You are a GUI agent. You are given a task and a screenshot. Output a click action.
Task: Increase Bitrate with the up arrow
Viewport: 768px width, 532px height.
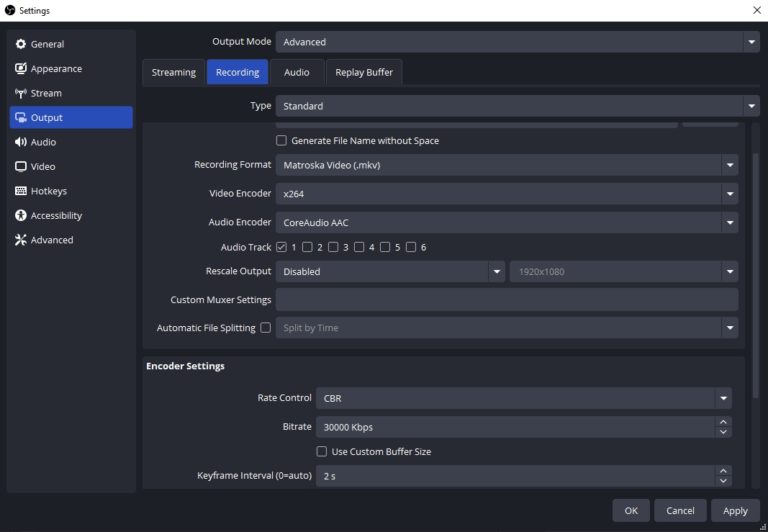point(723,422)
